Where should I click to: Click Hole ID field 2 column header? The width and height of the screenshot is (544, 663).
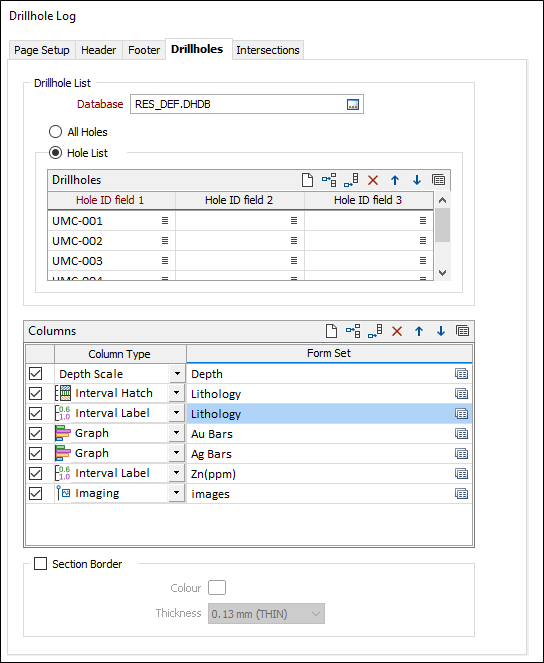(x=240, y=200)
